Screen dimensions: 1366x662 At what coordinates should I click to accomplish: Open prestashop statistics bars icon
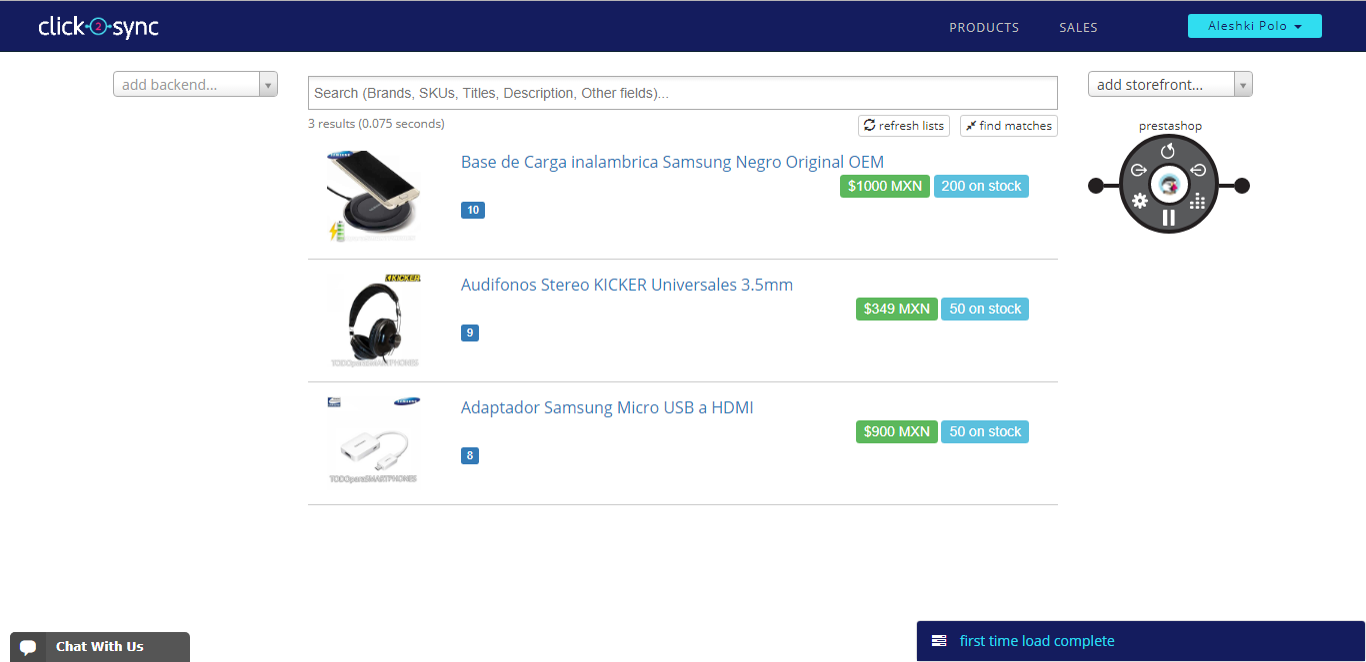[1197, 201]
